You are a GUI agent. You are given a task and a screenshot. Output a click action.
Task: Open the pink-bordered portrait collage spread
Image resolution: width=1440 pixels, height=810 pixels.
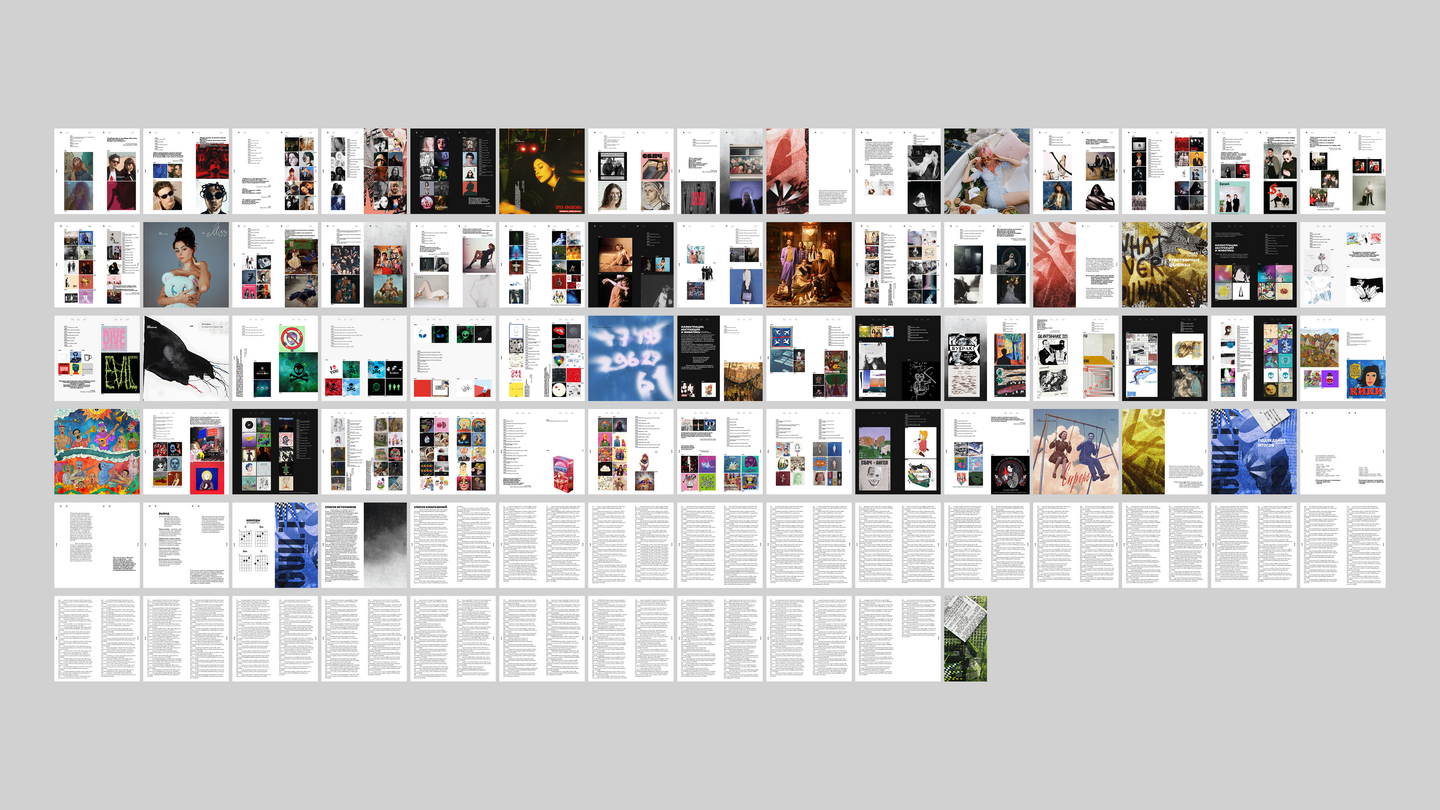(x=364, y=170)
